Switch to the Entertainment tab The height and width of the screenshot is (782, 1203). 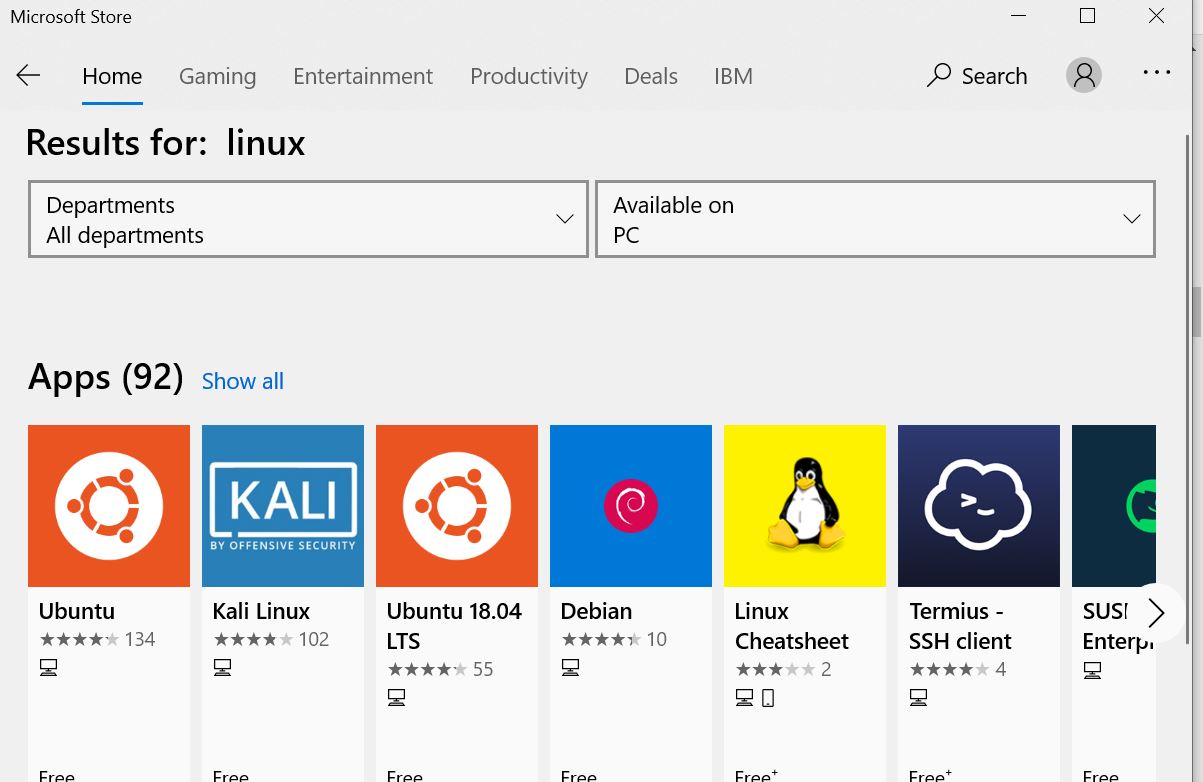363,76
